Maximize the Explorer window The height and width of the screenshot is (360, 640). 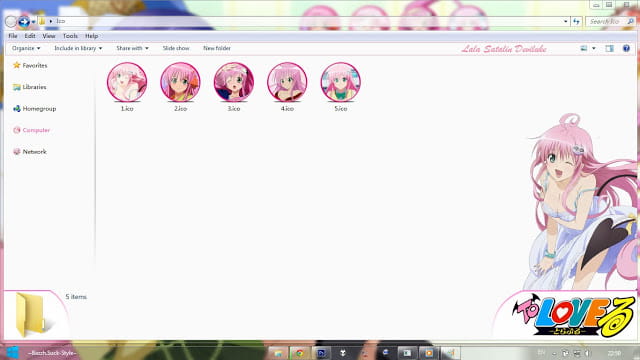(609, 5)
